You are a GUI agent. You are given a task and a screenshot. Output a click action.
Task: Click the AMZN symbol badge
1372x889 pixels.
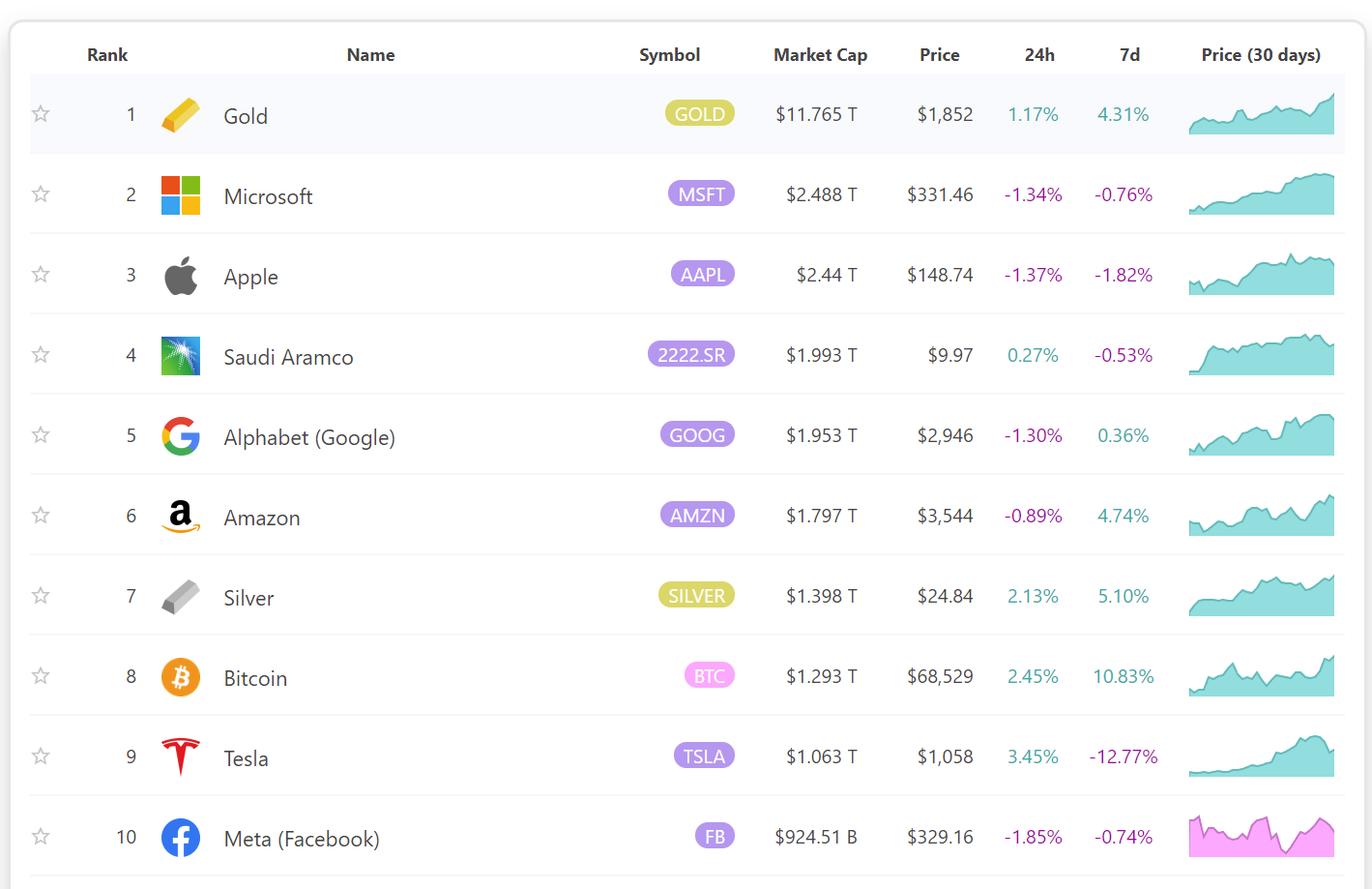(697, 516)
